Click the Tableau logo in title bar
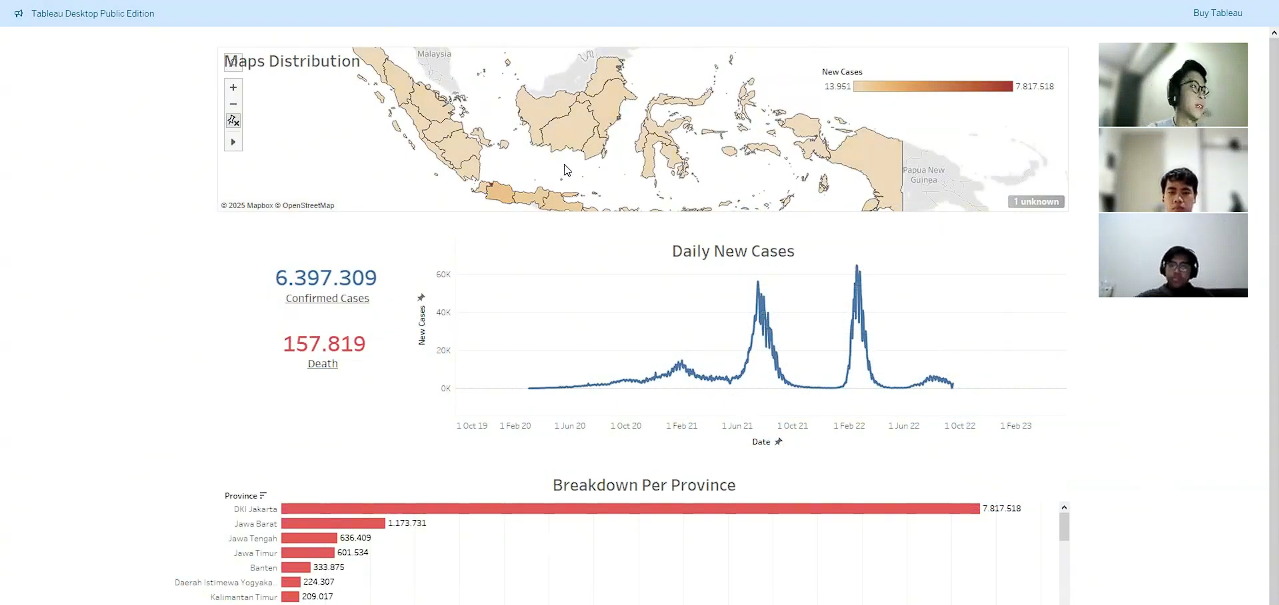1279x605 pixels. click(19, 14)
